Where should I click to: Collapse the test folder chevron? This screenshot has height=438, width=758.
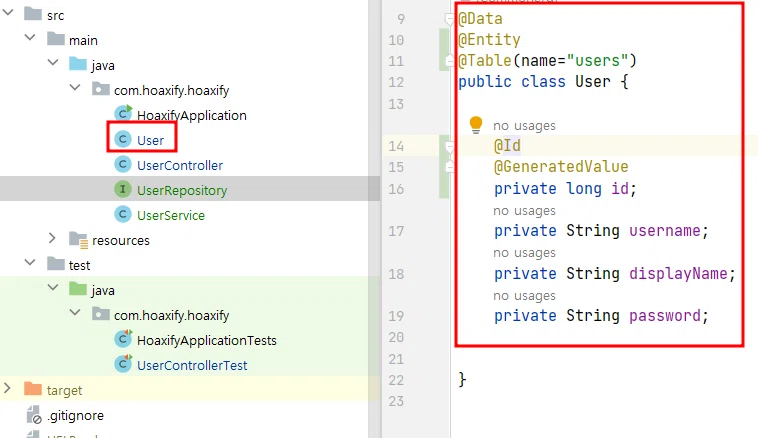click(30, 263)
